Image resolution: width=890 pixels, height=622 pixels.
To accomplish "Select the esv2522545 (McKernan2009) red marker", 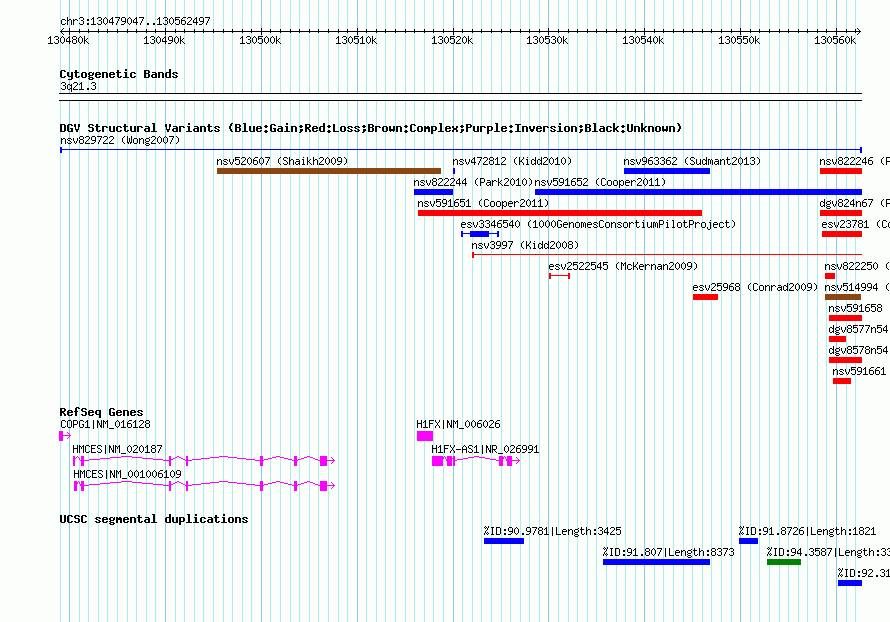I will 559,276.
